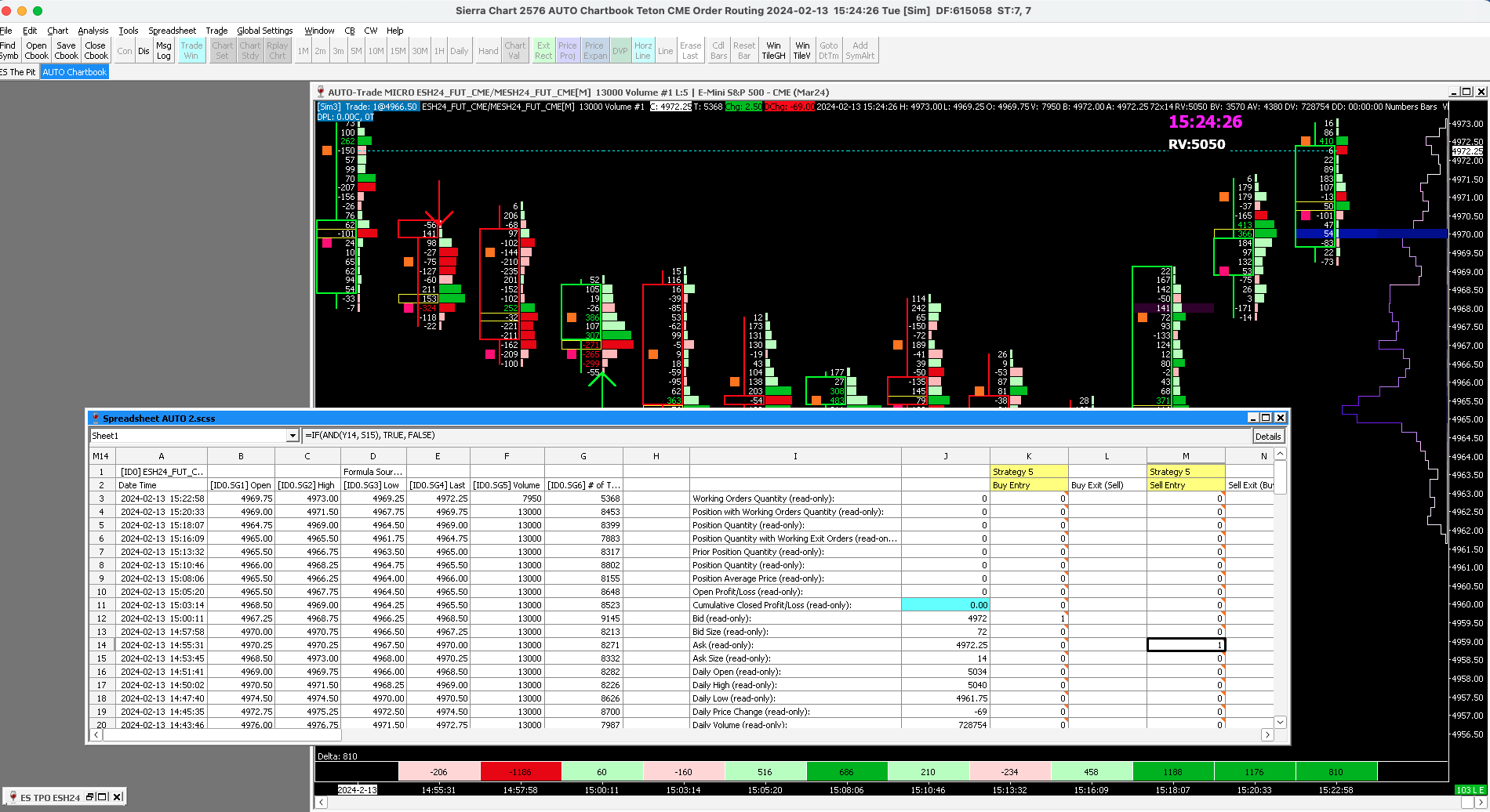
Task: Toggle the Horizontal Line drawing tool
Action: [x=643, y=51]
